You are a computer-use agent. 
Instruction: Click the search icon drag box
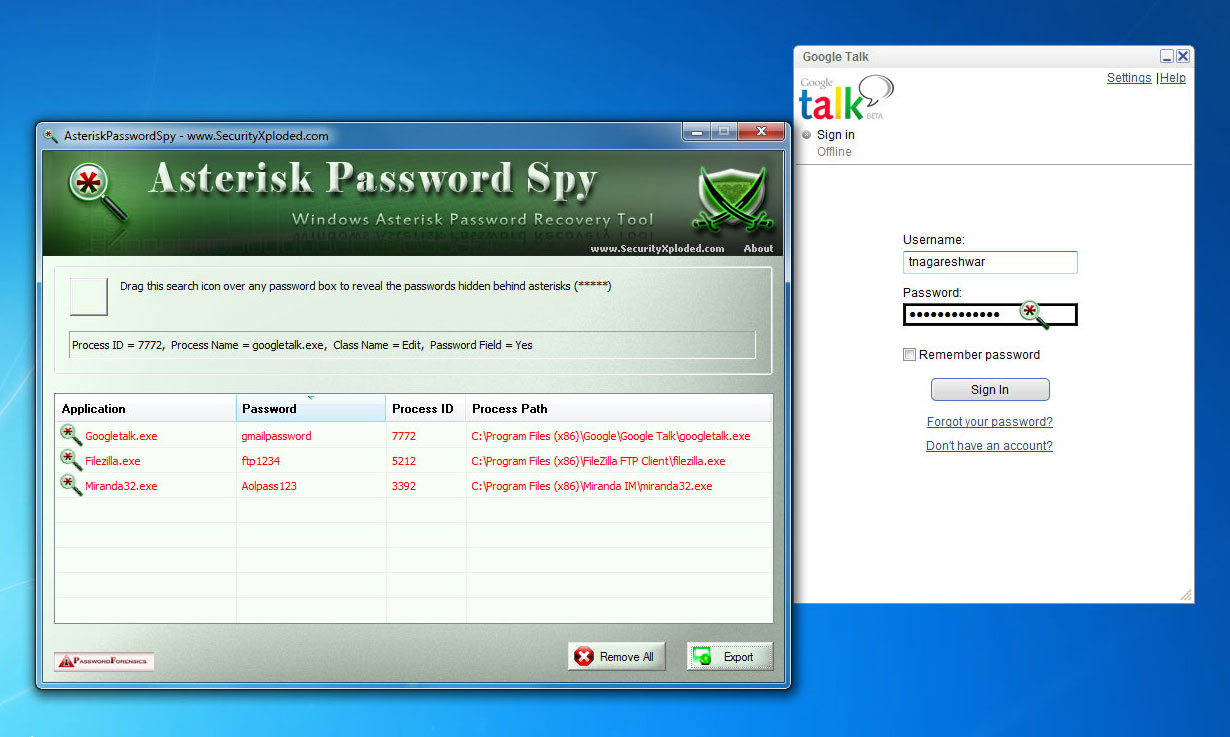[89, 296]
